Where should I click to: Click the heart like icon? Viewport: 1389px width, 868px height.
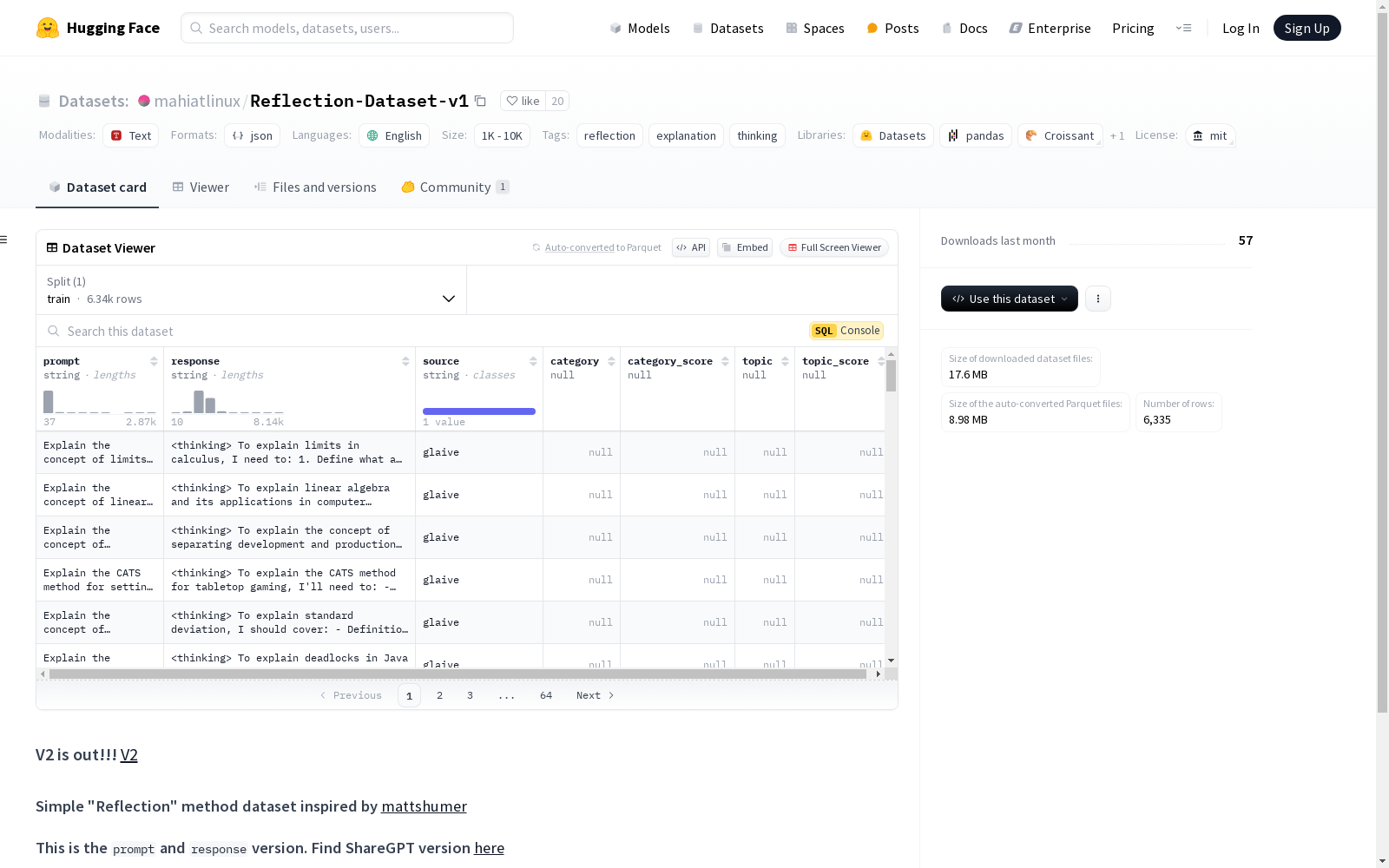coord(512,101)
